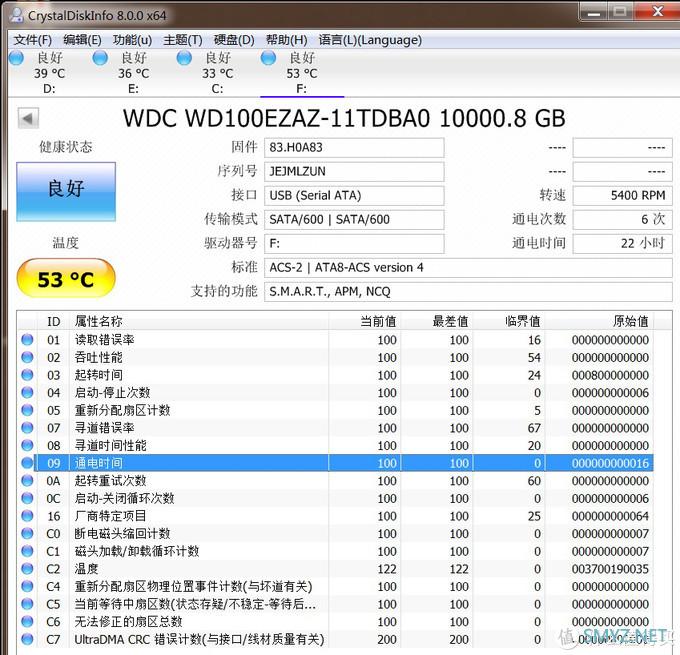Click status orb of row 0C 启动-关闭循环次数
The image size is (680, 655).
[27, 498]
